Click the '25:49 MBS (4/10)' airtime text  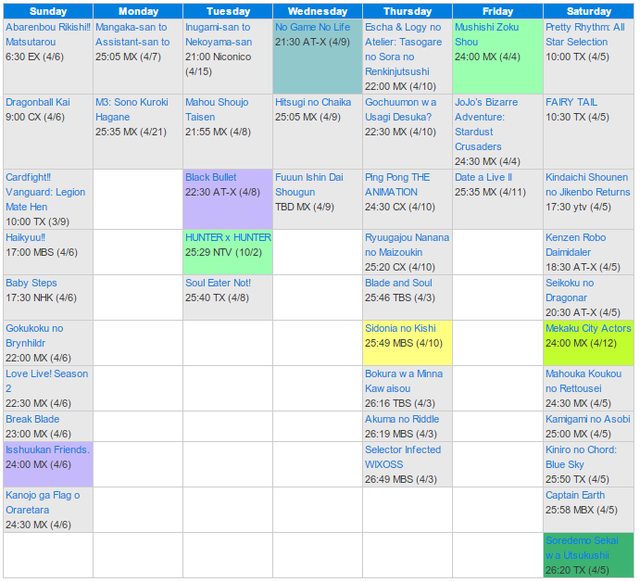(404, 343)
